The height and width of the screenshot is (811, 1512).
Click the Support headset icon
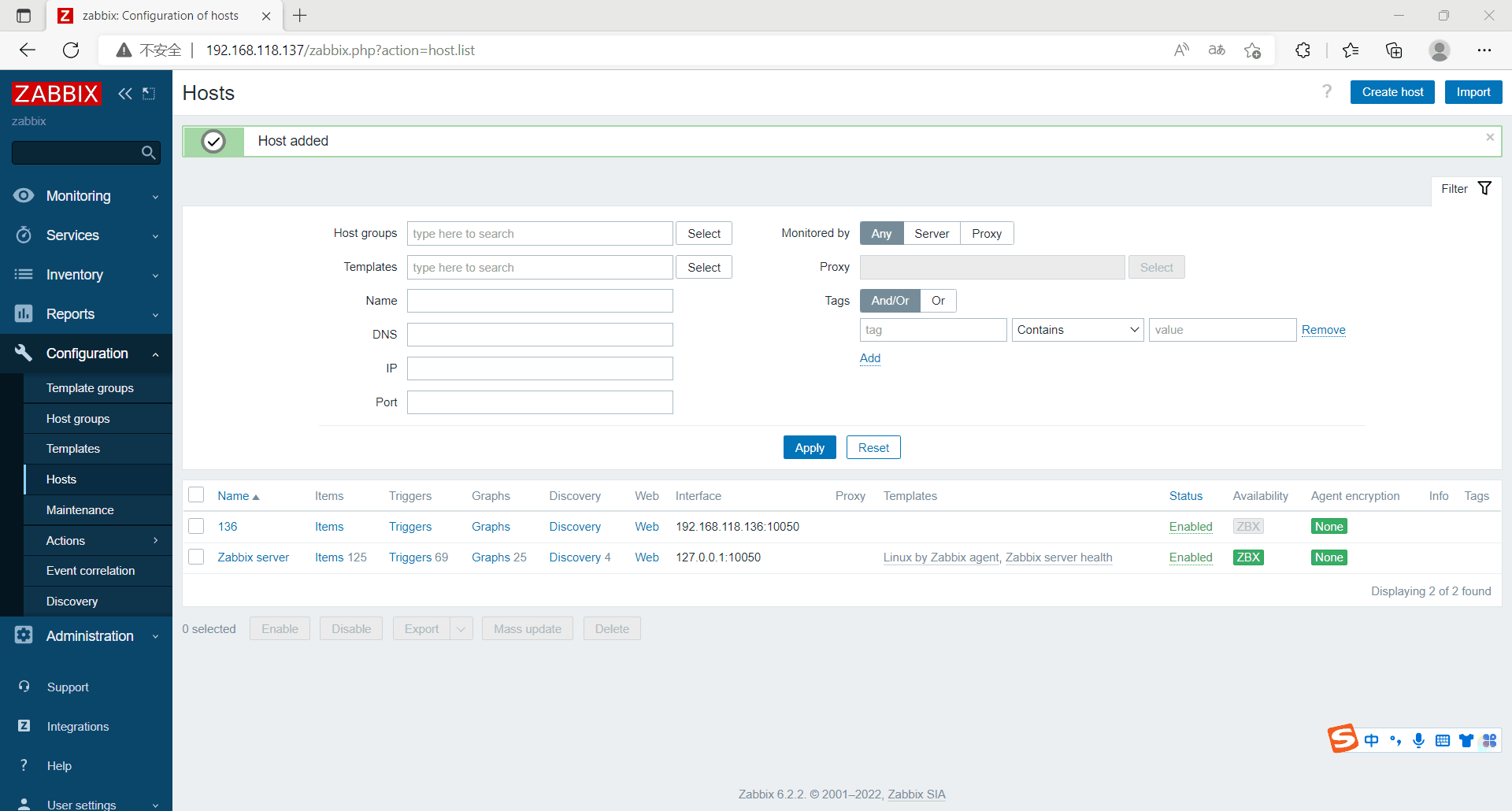[24, 687]
